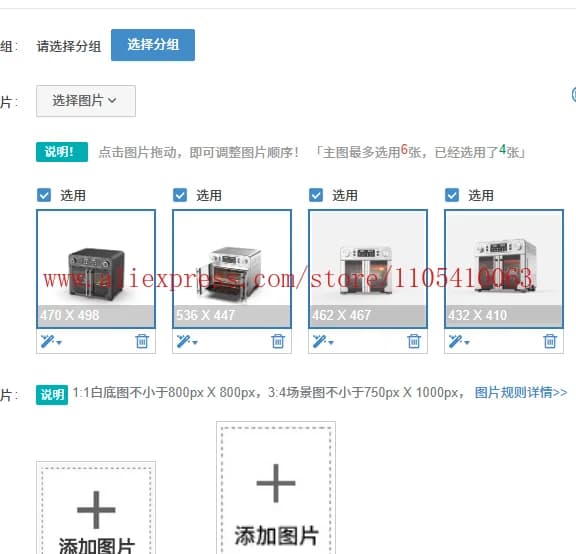Delete the 462 X 467 image with trash icon
Viewport: 576px width, 554px height.
414,341
